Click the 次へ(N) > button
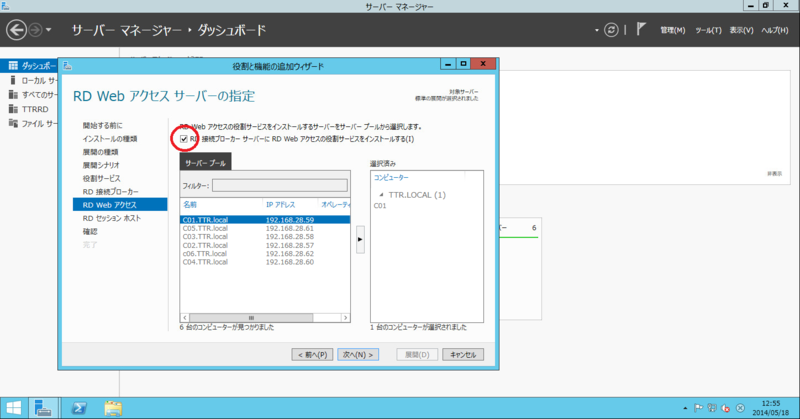The width and height of the screenshot is (800, 419). point(358,355)
